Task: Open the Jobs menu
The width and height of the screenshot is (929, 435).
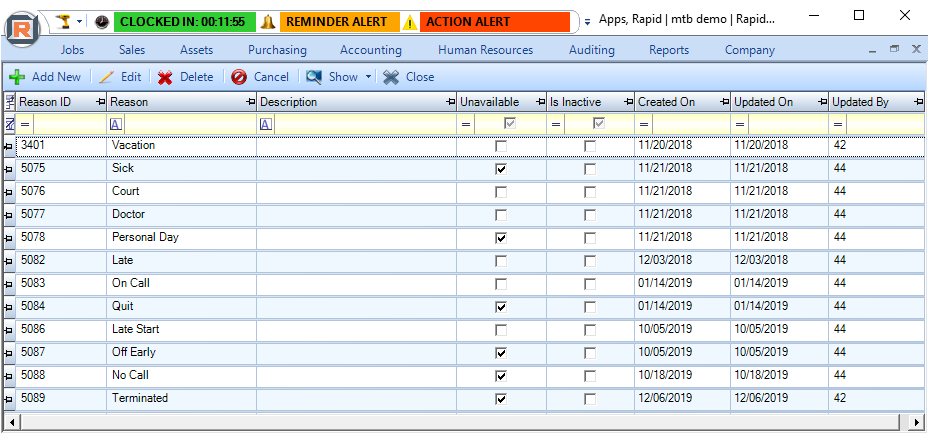Action: pyautogui.click(x=72, y=50)
